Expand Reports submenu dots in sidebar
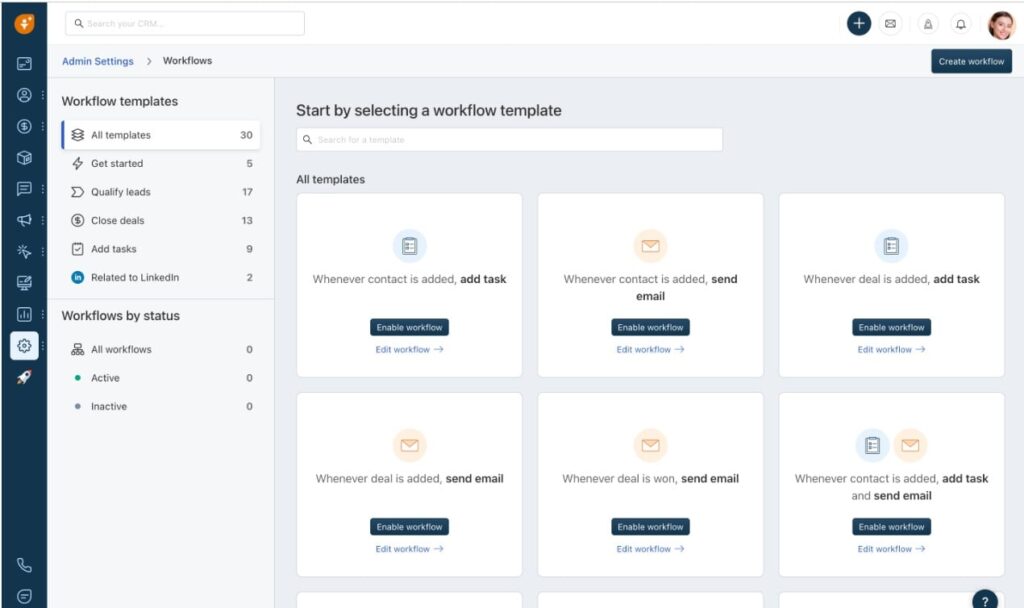 [x=43, y=314]
